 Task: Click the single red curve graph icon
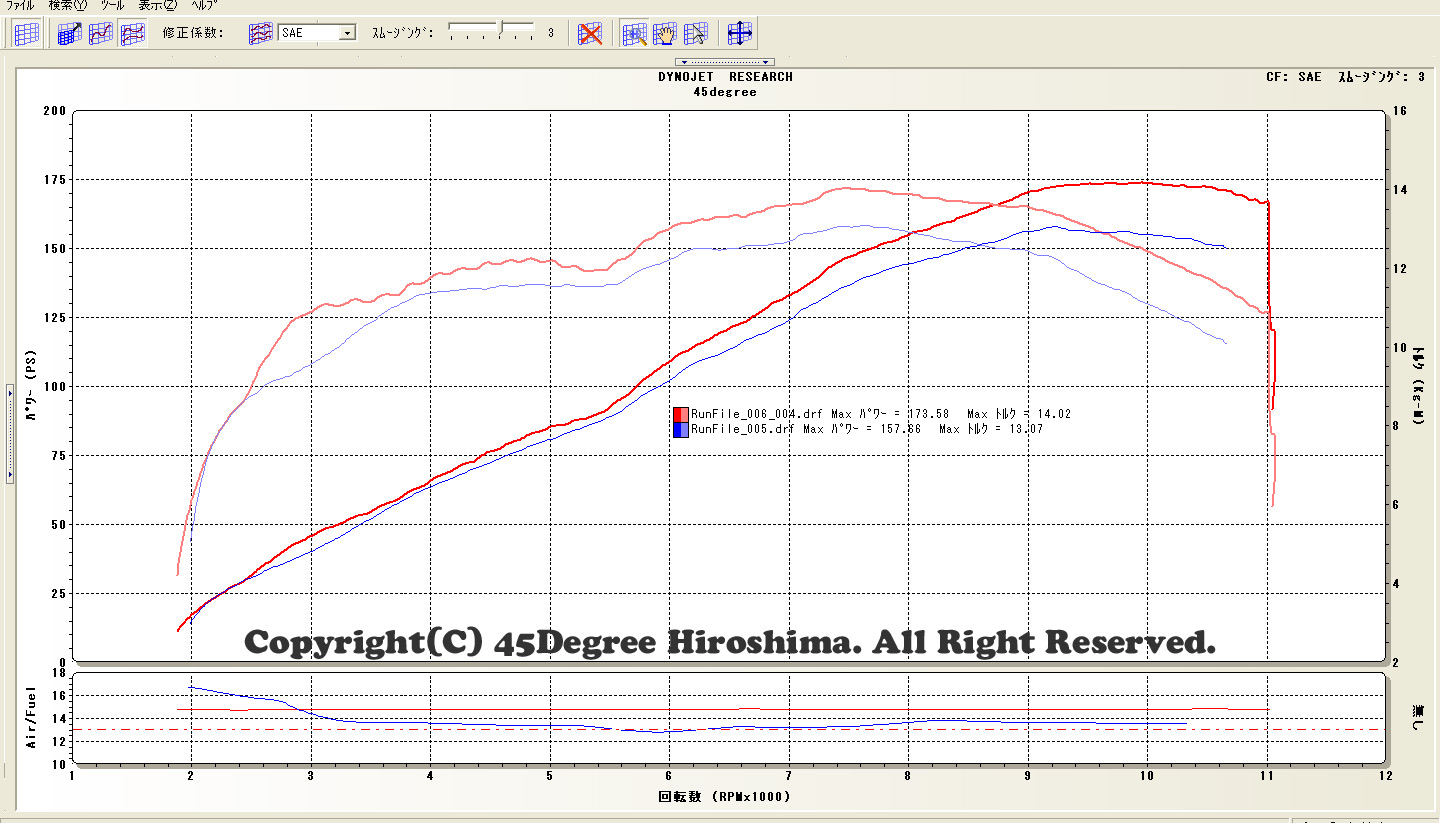101,33
